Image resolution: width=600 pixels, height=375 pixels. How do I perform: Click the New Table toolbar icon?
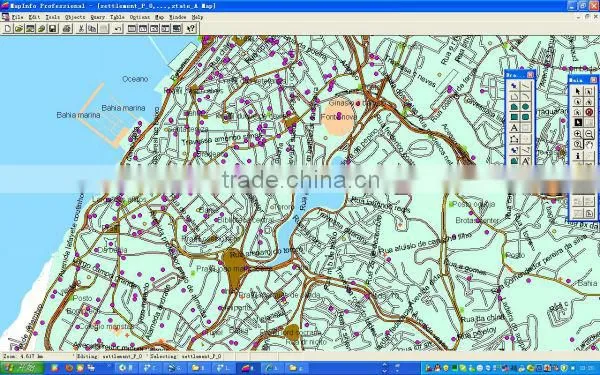click(8, 28)
